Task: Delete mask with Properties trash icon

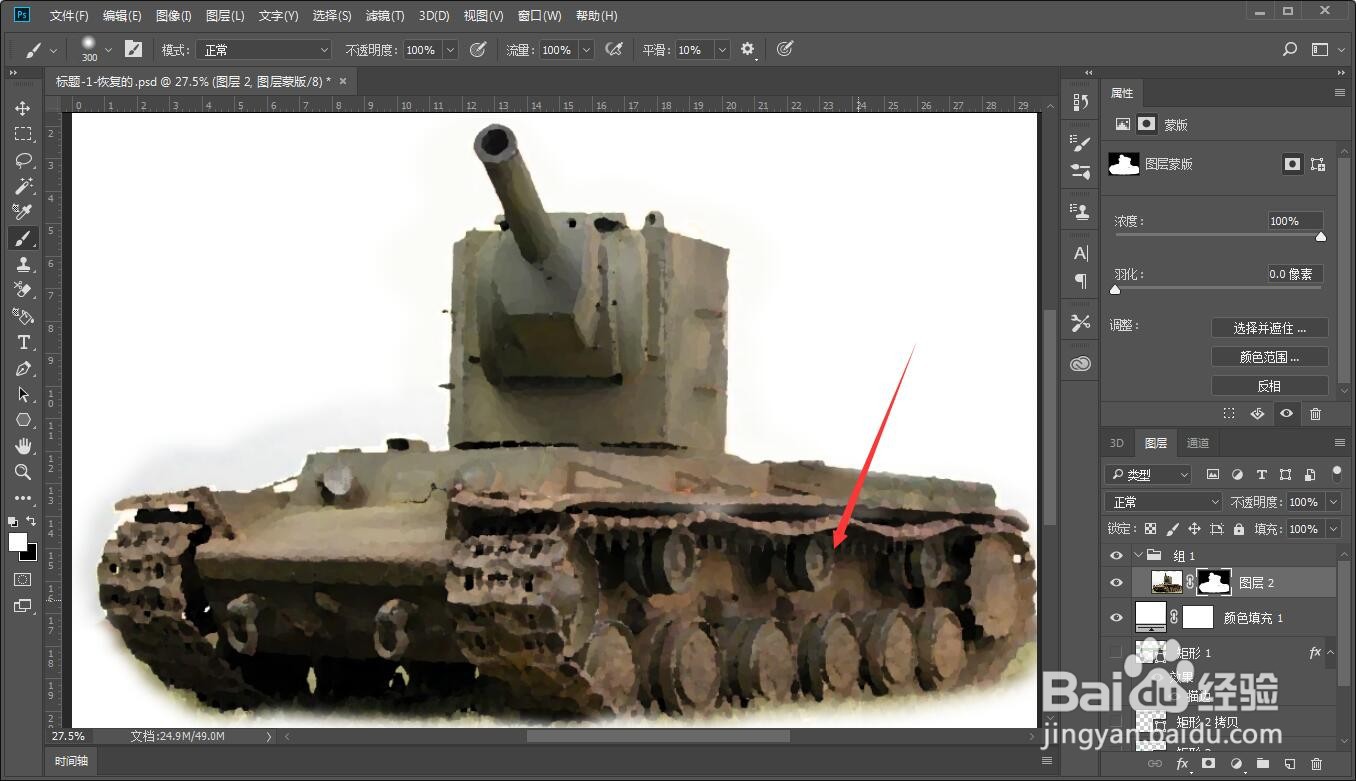Action: (x=1316, y=413)
